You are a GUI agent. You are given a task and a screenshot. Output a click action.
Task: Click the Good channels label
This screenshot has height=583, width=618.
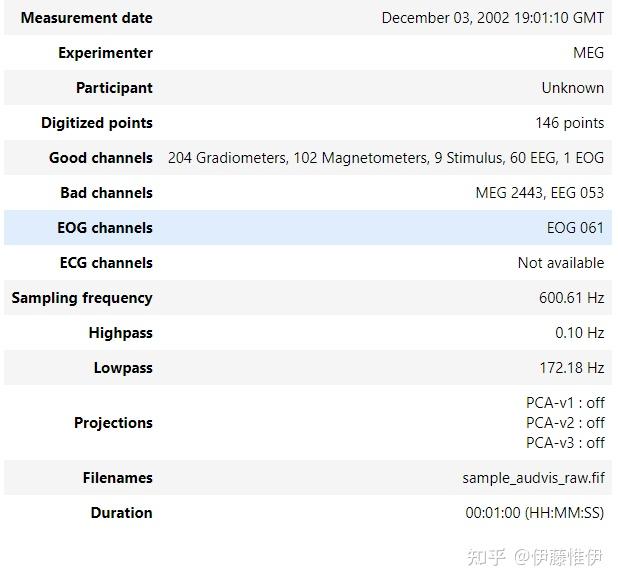[100, 158]
